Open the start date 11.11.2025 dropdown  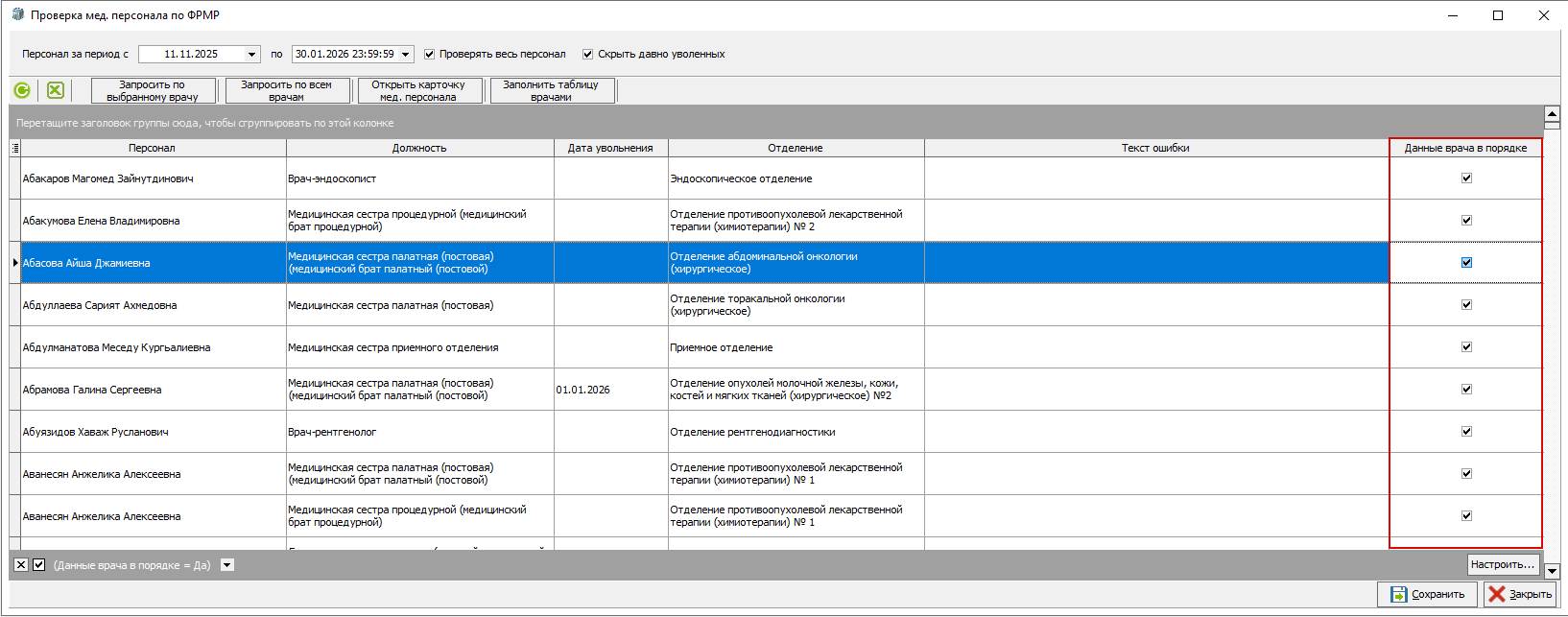point(252,55)
